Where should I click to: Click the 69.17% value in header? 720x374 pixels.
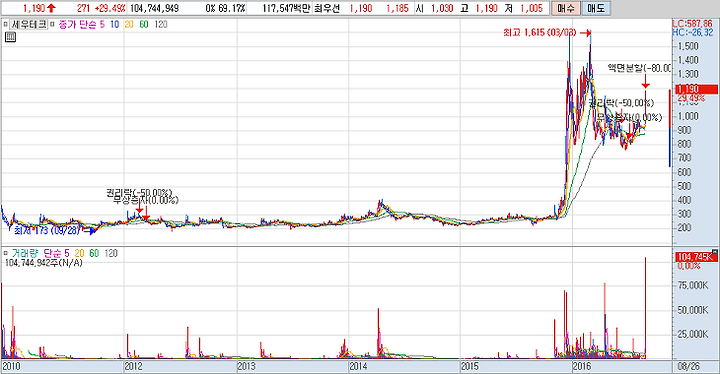[x=231, y=8]
